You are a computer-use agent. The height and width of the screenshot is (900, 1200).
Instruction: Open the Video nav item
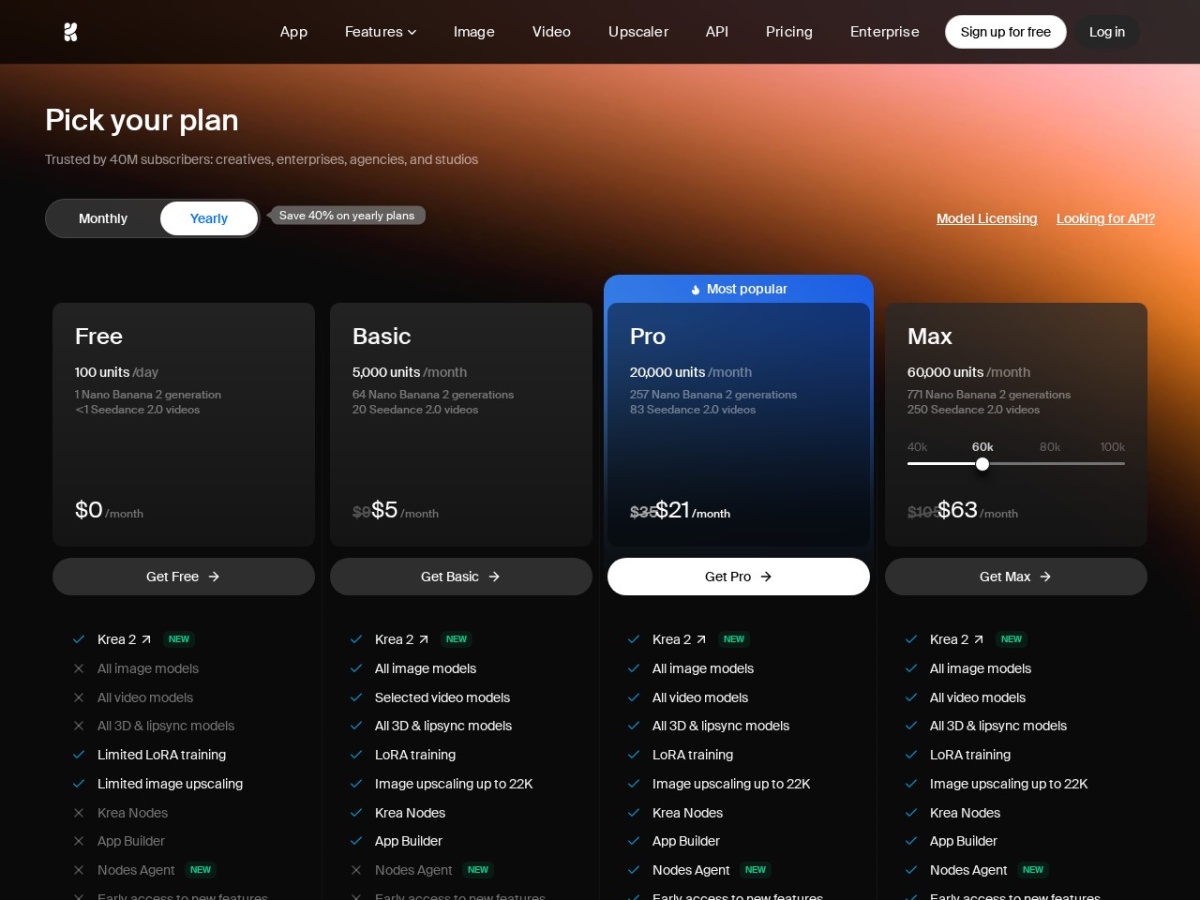(551, 32)
